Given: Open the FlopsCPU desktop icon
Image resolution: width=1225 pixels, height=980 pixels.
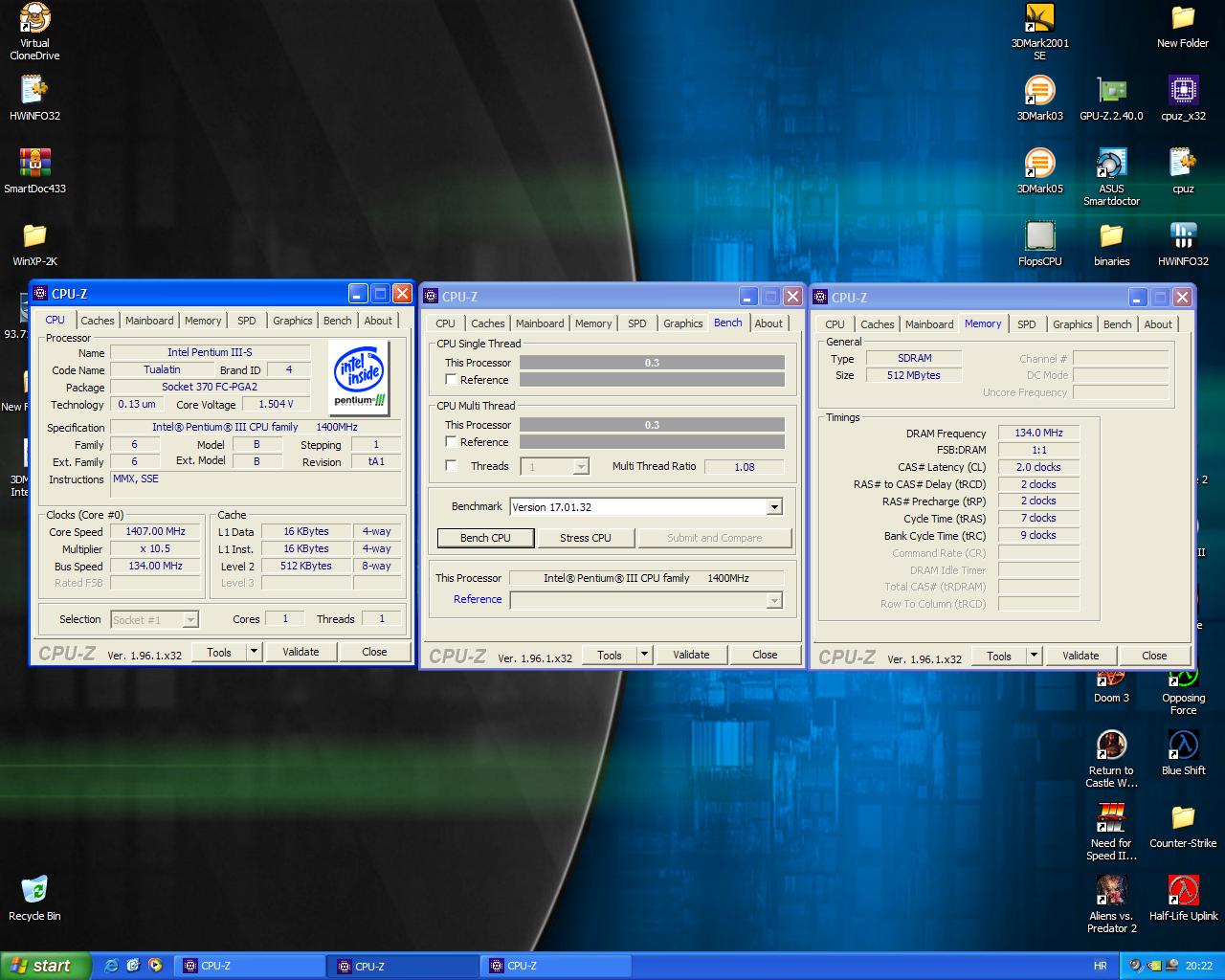Looking at the screenshot, I should 1039,236.
